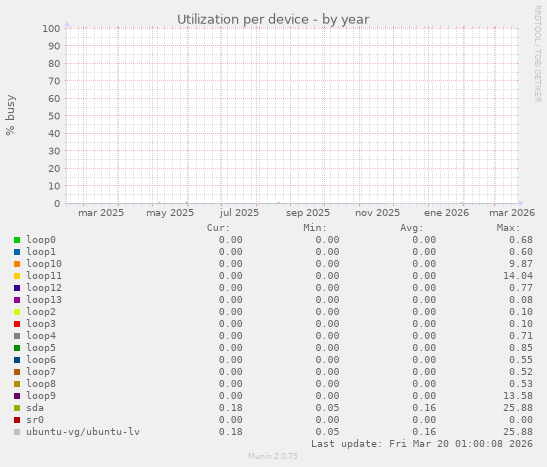Click the loop2 lime color swatch
Image resolution: width=547 pixels, height=467 pixels.
click(17, 312)
